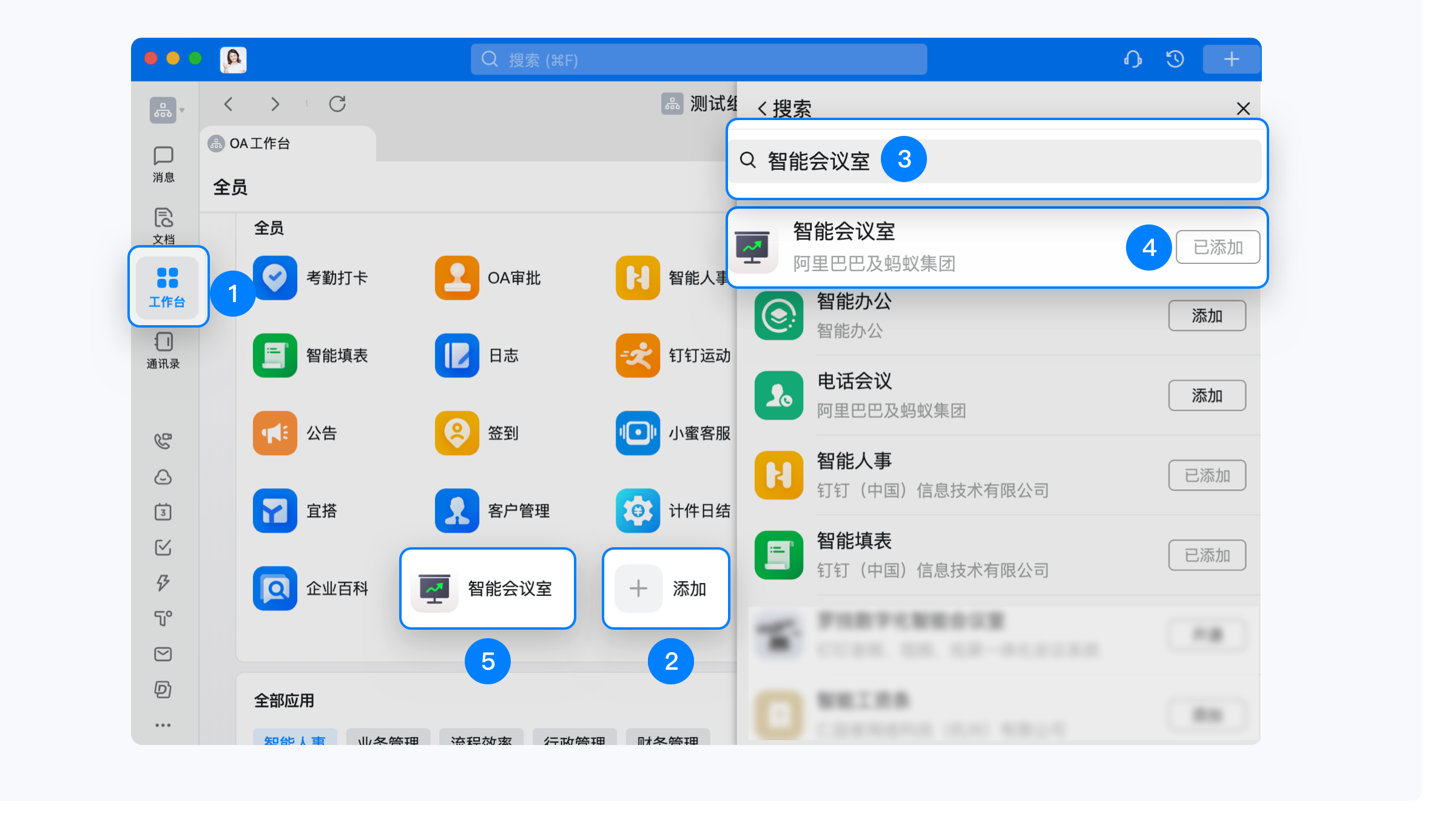Go back with the left arrow
1456x819 pixels.
pos(229,104)
